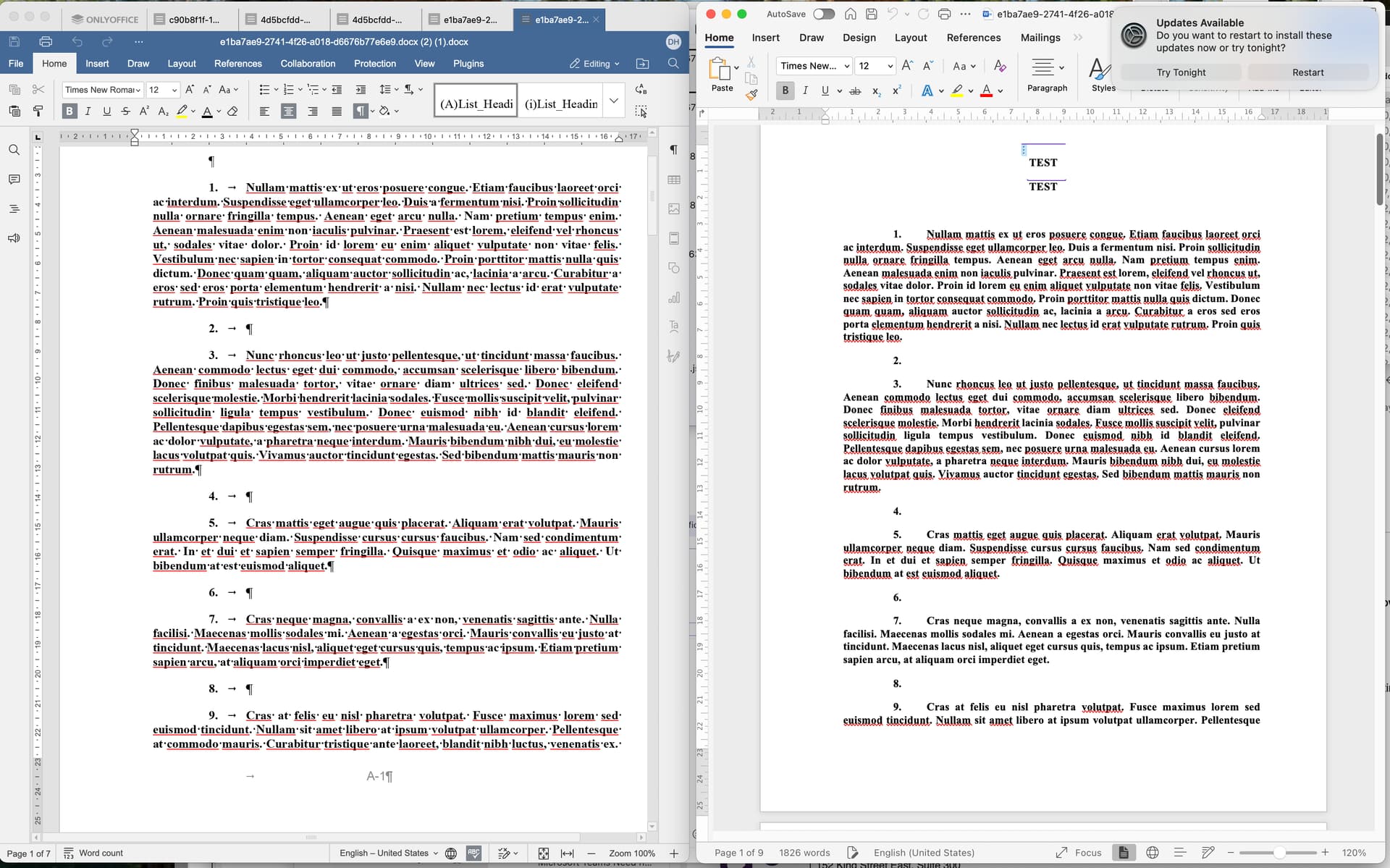
Task: Click the Word save disk icon
Action: (872, 14)
